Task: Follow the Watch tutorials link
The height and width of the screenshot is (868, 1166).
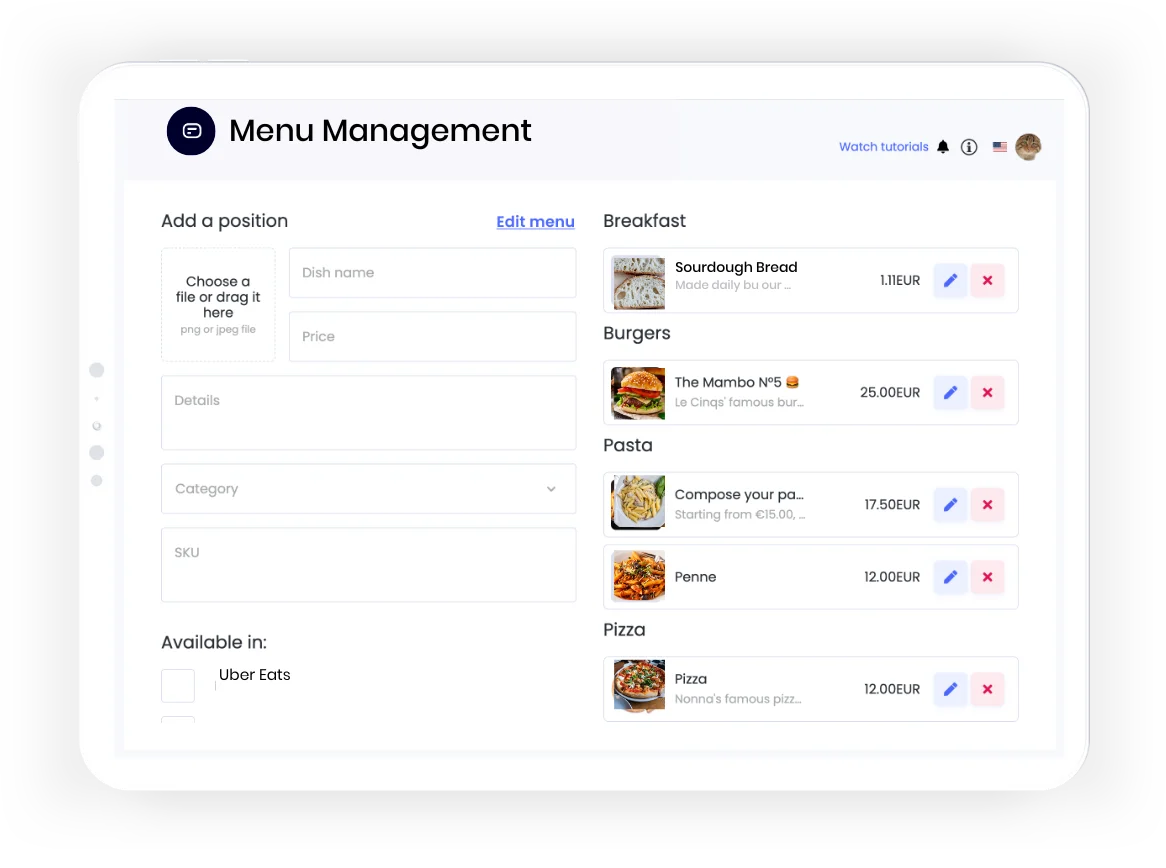Action: 883,147
